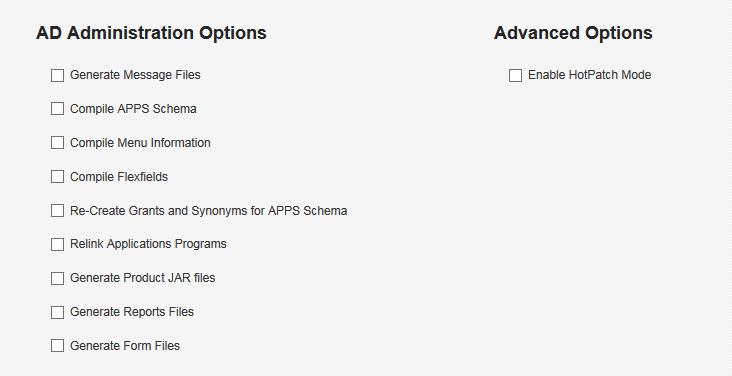Check the Generate Form Files box
Screen dimensions: 732x376
click(57, 346)
